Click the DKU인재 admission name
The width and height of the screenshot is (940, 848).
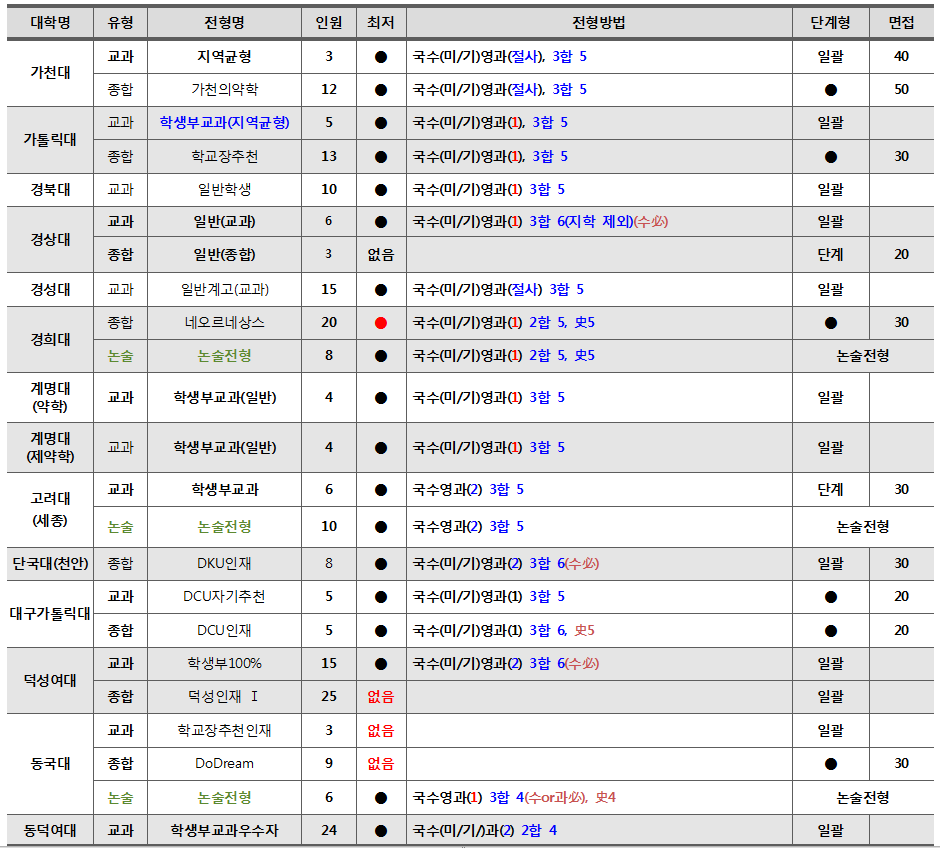point(224,564)
